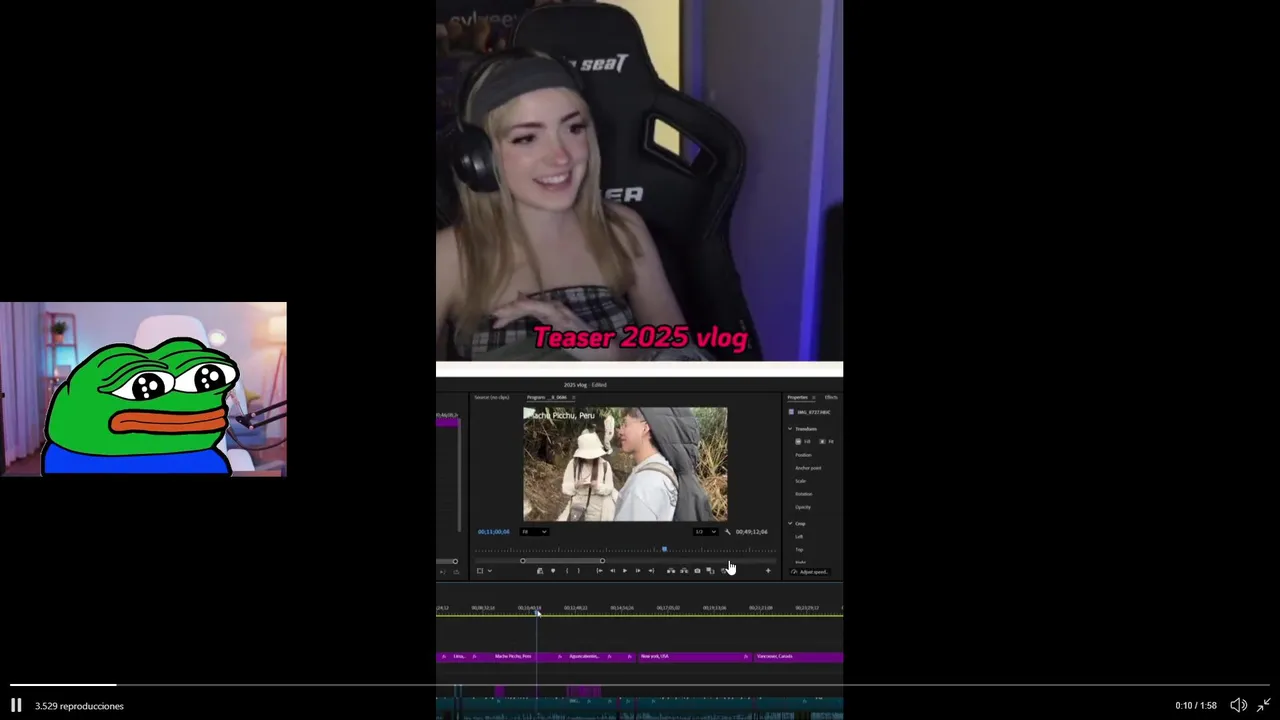Click the 3.529 reproducciones view count
Viewport: 1280px width, 720px height.
[x=79, y=706]
